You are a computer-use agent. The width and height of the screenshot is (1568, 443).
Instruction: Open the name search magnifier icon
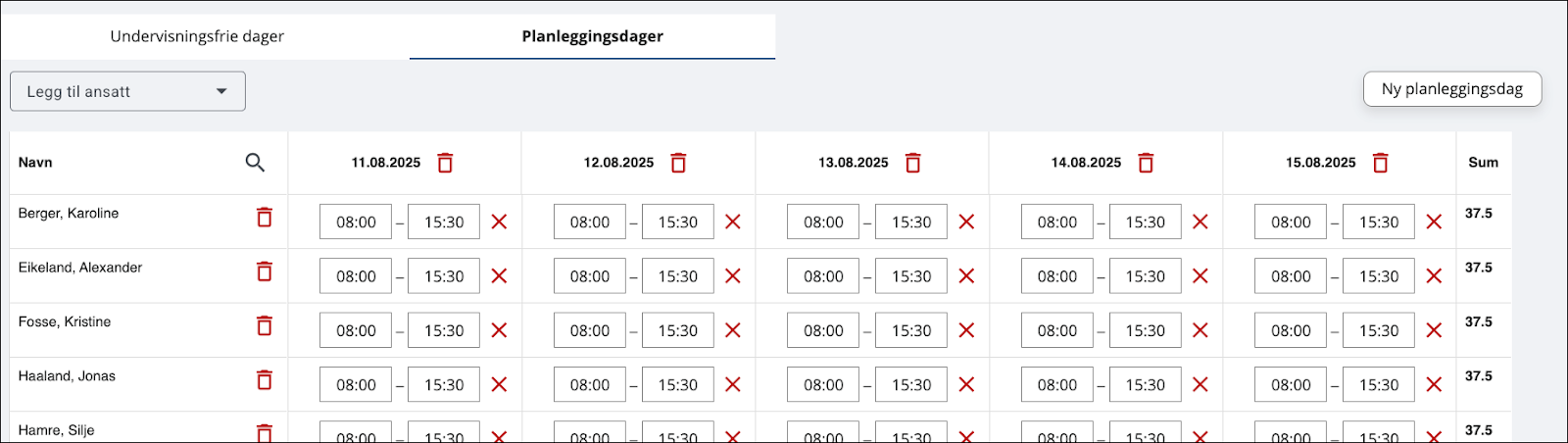coord(255,163)
